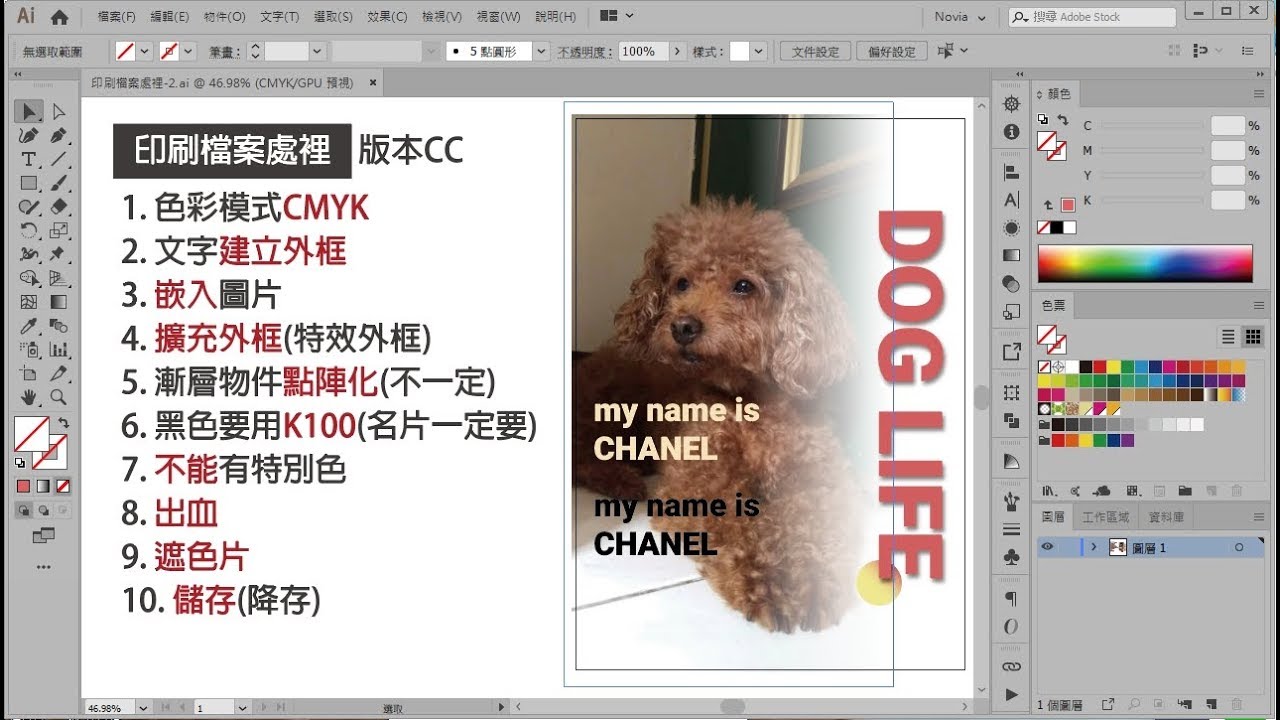This screenshot has height=720, width=1280.
Task: Open the 檔案(F) menu
Action: [117, 17]
